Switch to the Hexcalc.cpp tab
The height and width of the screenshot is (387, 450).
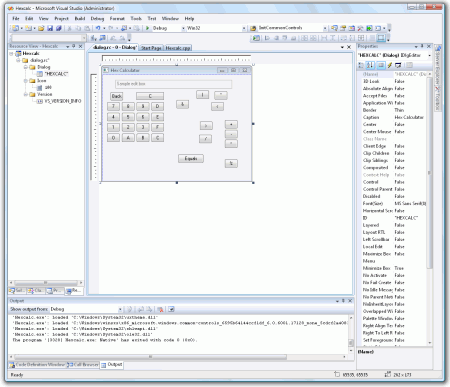click(178, 48)
